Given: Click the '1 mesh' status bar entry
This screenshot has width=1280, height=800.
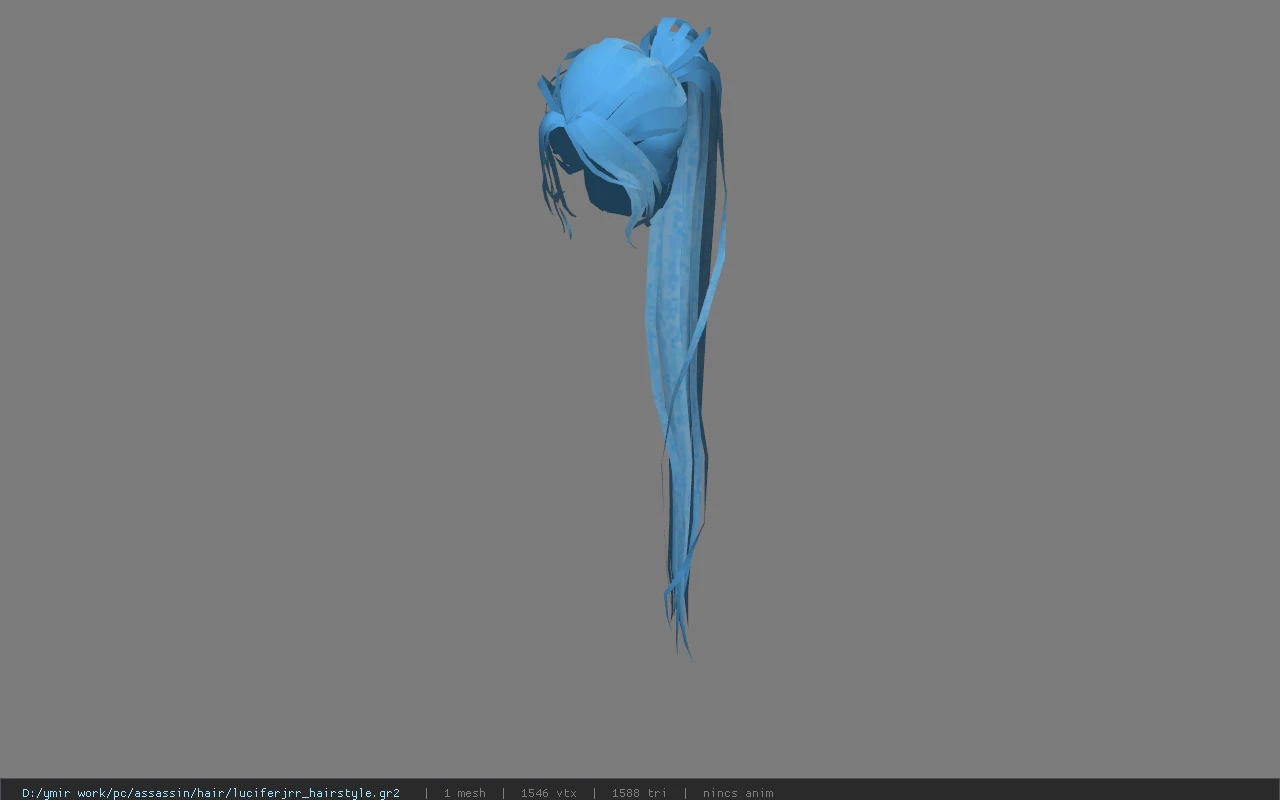Looking at the screenshot, I should (464, 793).
